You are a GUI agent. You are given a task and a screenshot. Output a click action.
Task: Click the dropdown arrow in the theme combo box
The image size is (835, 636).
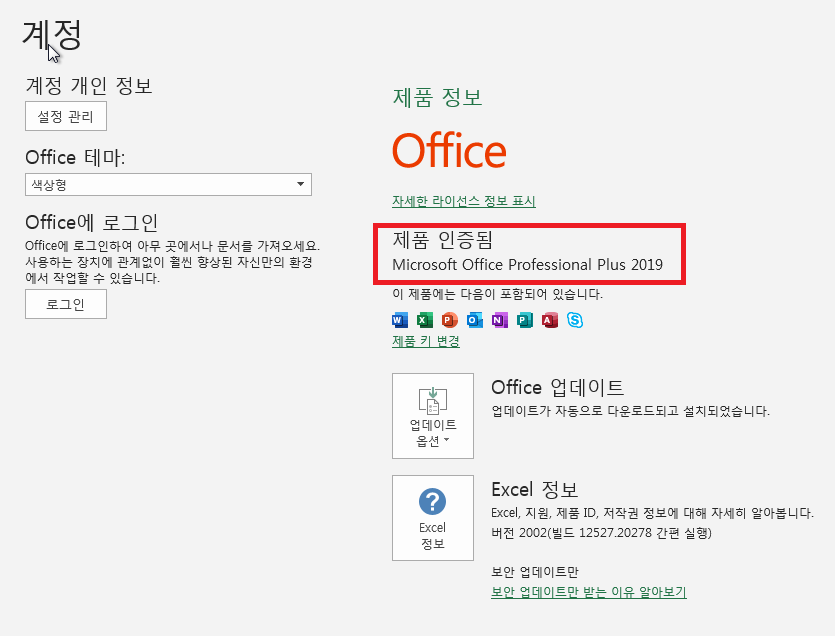(x=301, y=185)
